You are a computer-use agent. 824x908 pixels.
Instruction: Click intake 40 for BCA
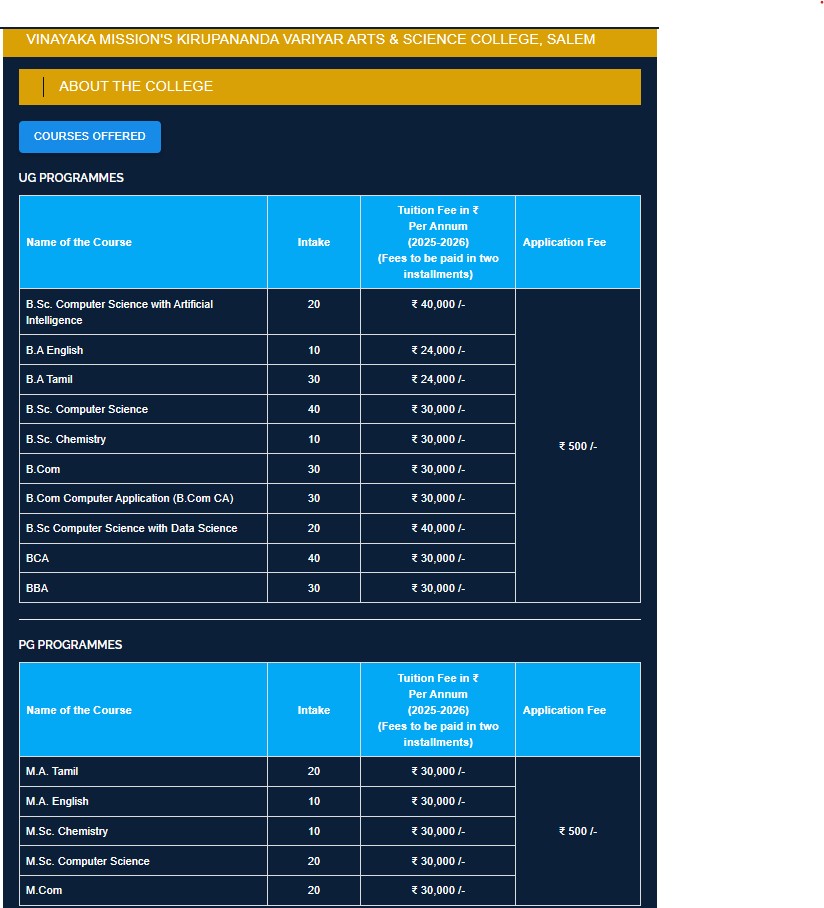314,558
